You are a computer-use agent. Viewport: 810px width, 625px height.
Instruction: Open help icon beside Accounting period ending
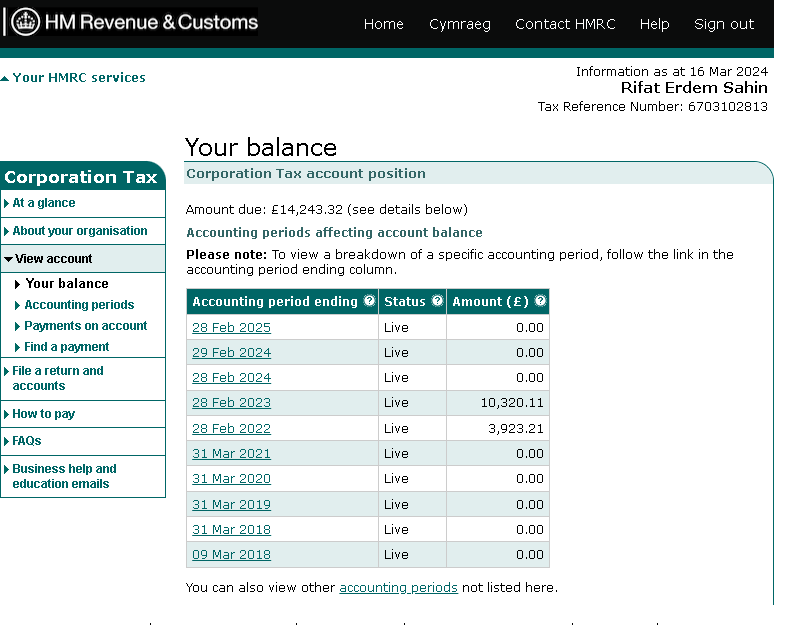click(369, 301)
